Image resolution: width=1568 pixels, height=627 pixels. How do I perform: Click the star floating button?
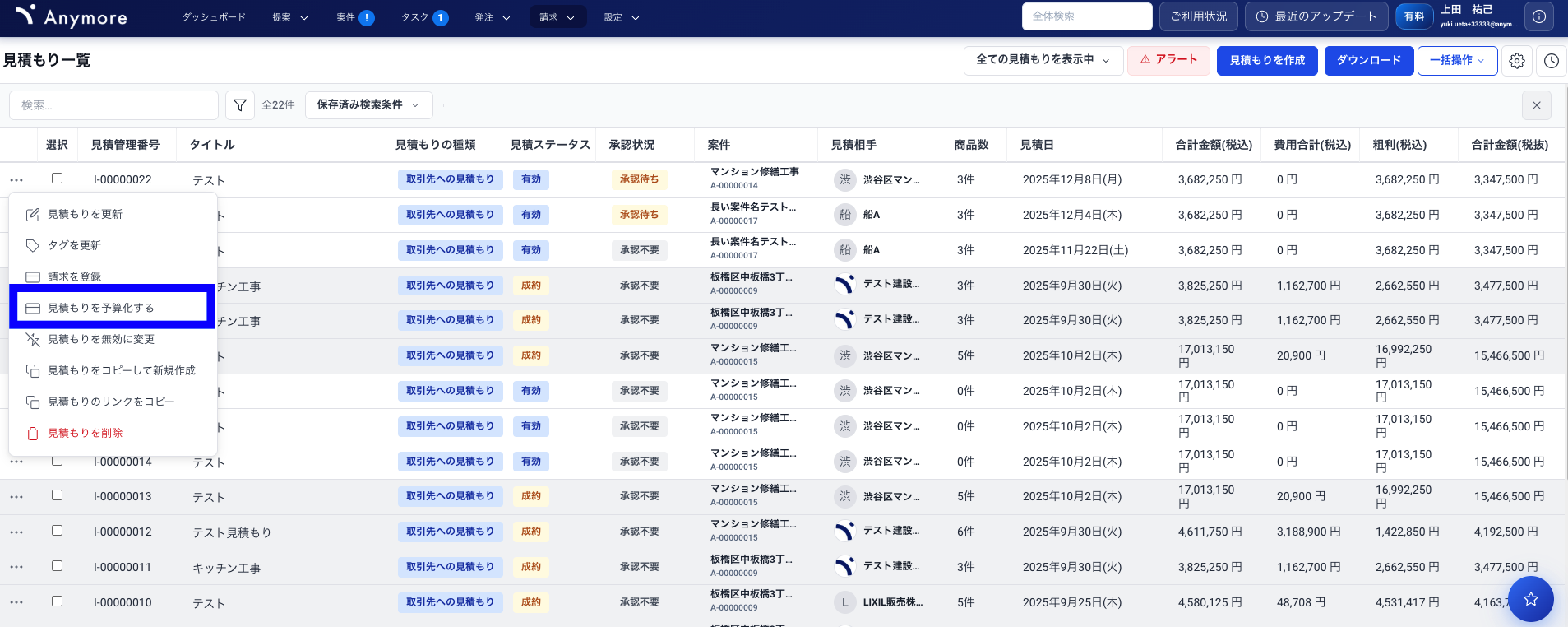point(1530,599)
